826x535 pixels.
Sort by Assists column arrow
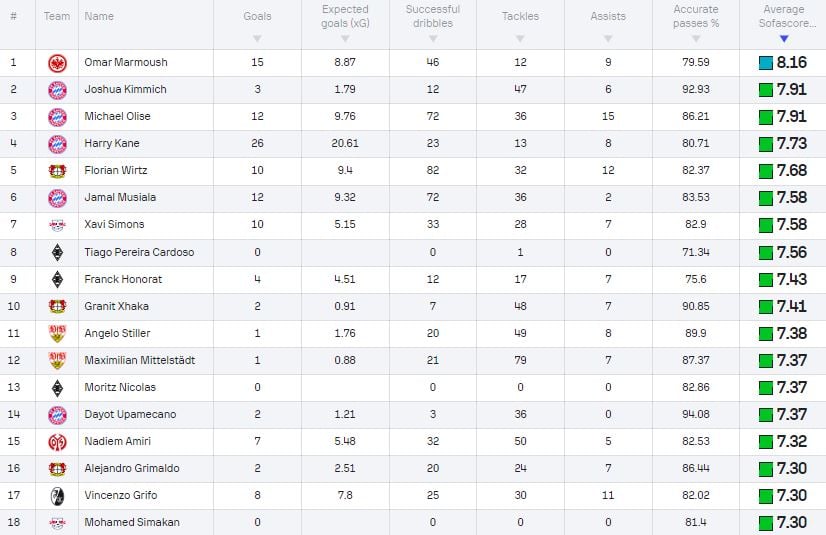coord(608,38)
